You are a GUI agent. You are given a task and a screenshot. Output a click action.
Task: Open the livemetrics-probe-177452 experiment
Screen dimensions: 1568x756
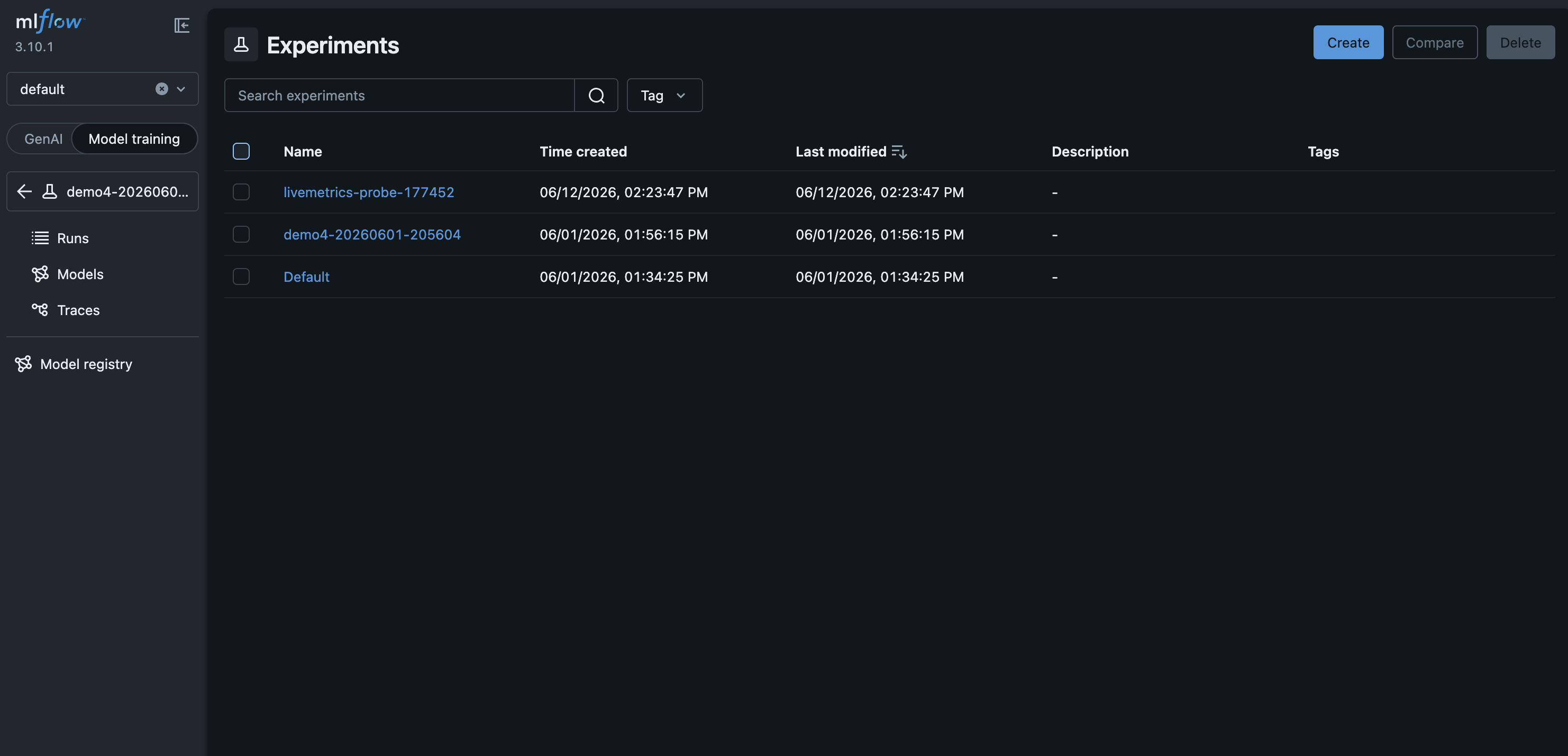coord(368,192)
